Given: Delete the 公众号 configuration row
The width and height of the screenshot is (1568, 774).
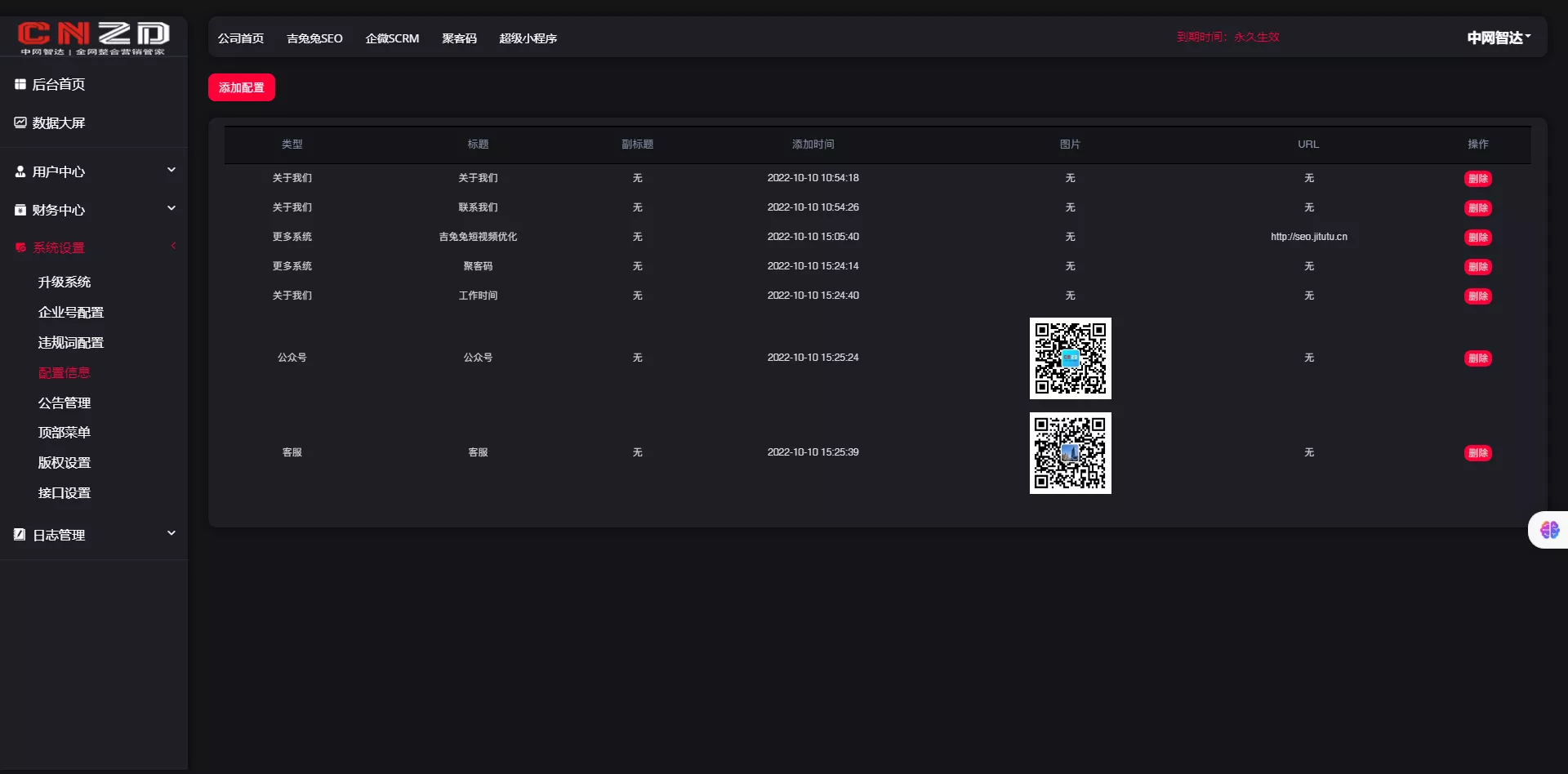Looking at the screenshot, I should [1478, 358].
